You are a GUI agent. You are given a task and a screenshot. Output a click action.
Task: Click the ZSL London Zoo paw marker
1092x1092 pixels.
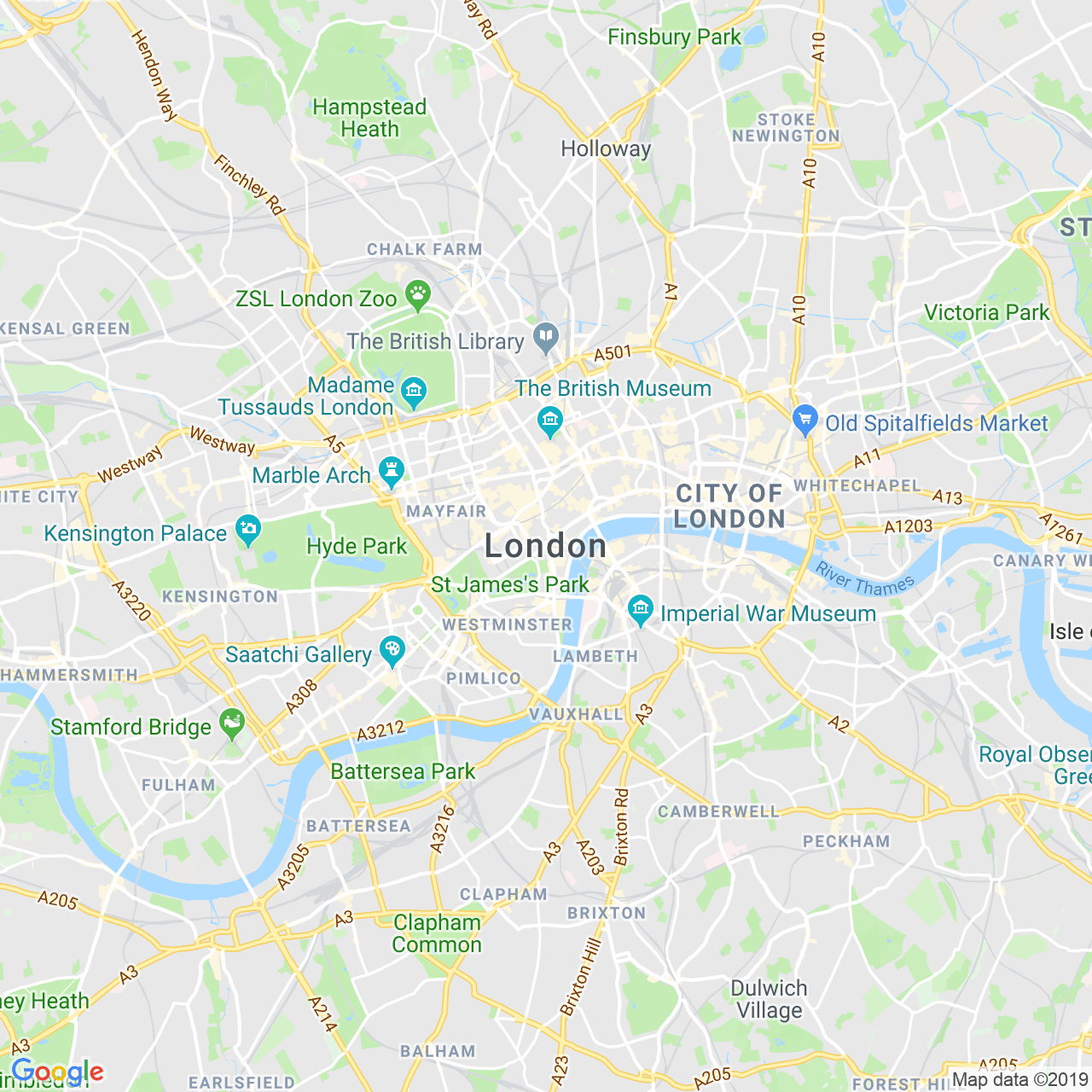417,295
